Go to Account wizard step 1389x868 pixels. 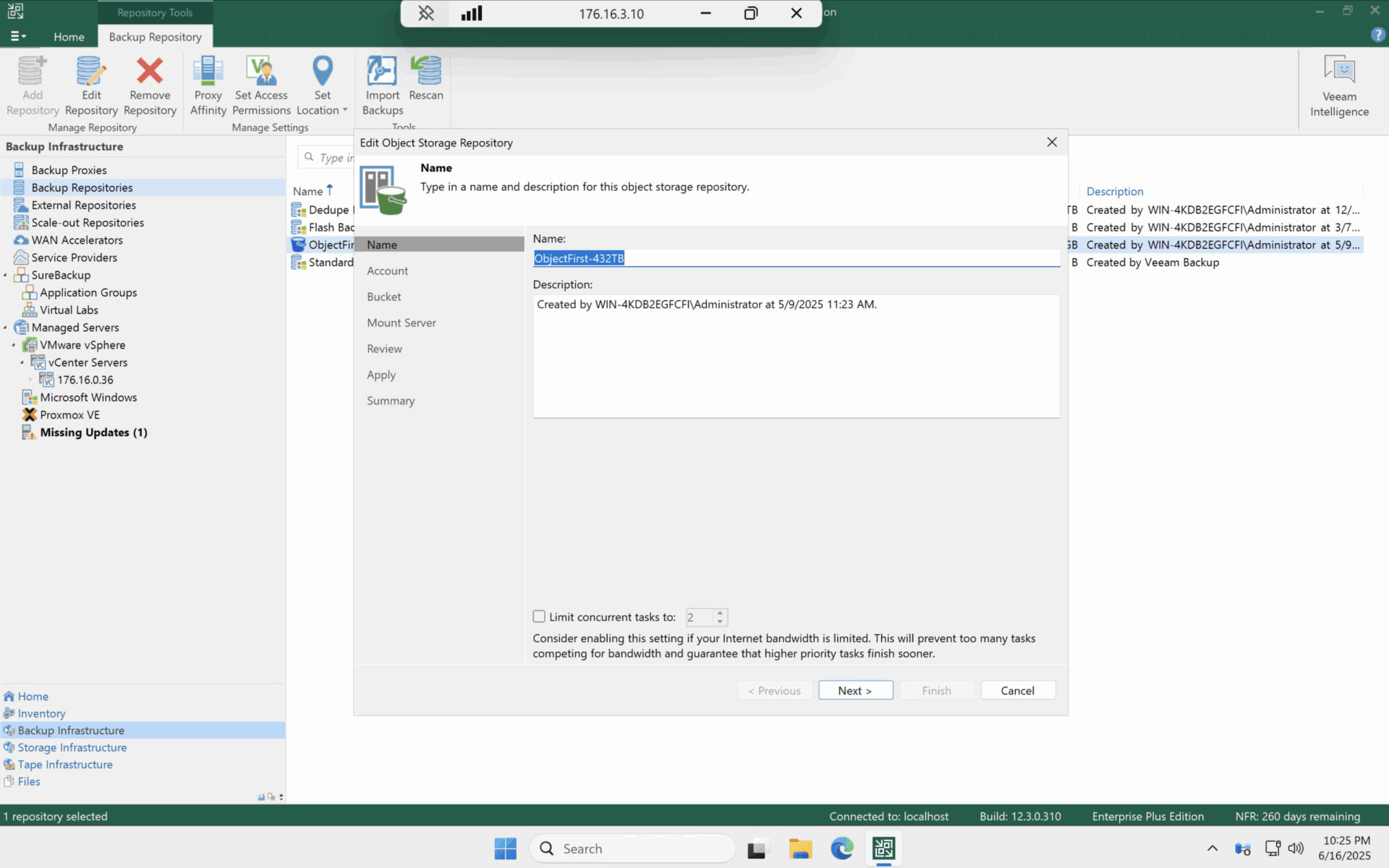tap(387, 271)
